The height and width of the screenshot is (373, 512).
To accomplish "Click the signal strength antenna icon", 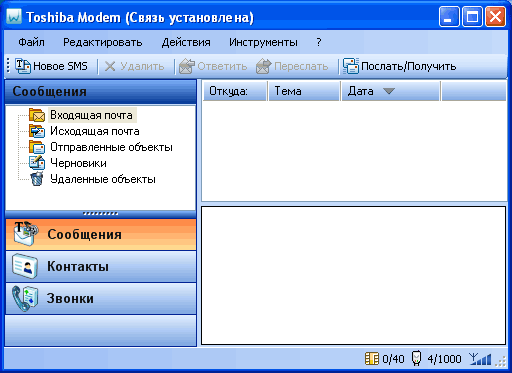I will (480, 359).
